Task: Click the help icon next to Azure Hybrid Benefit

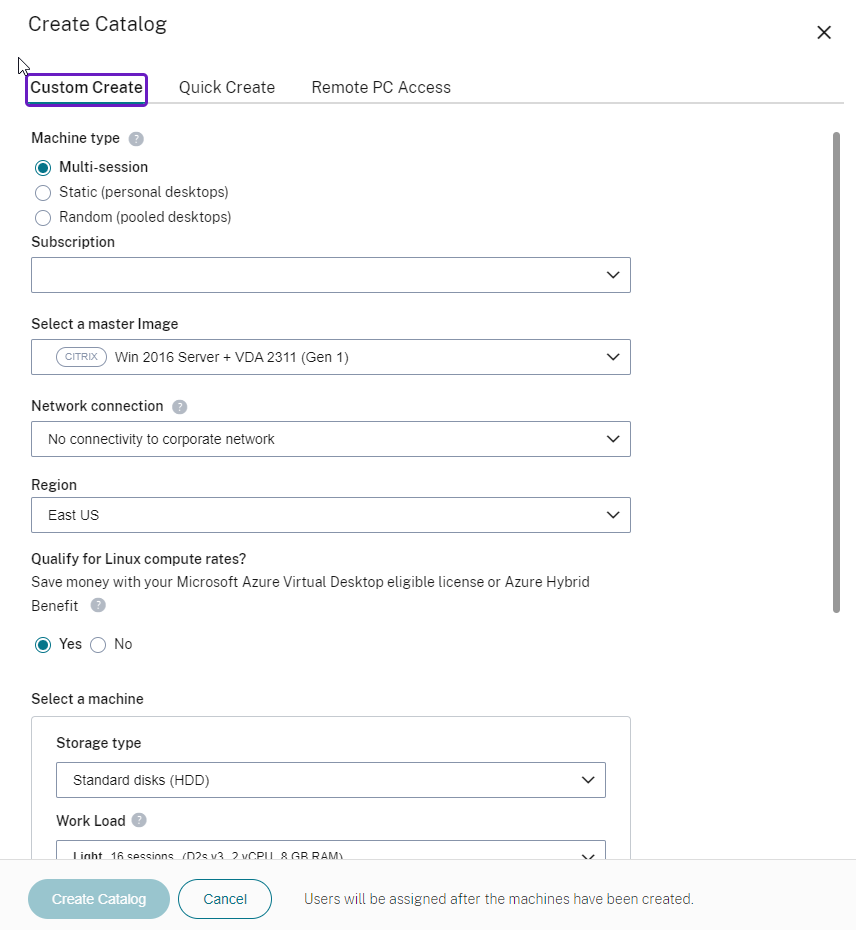Action: [98, 605]
